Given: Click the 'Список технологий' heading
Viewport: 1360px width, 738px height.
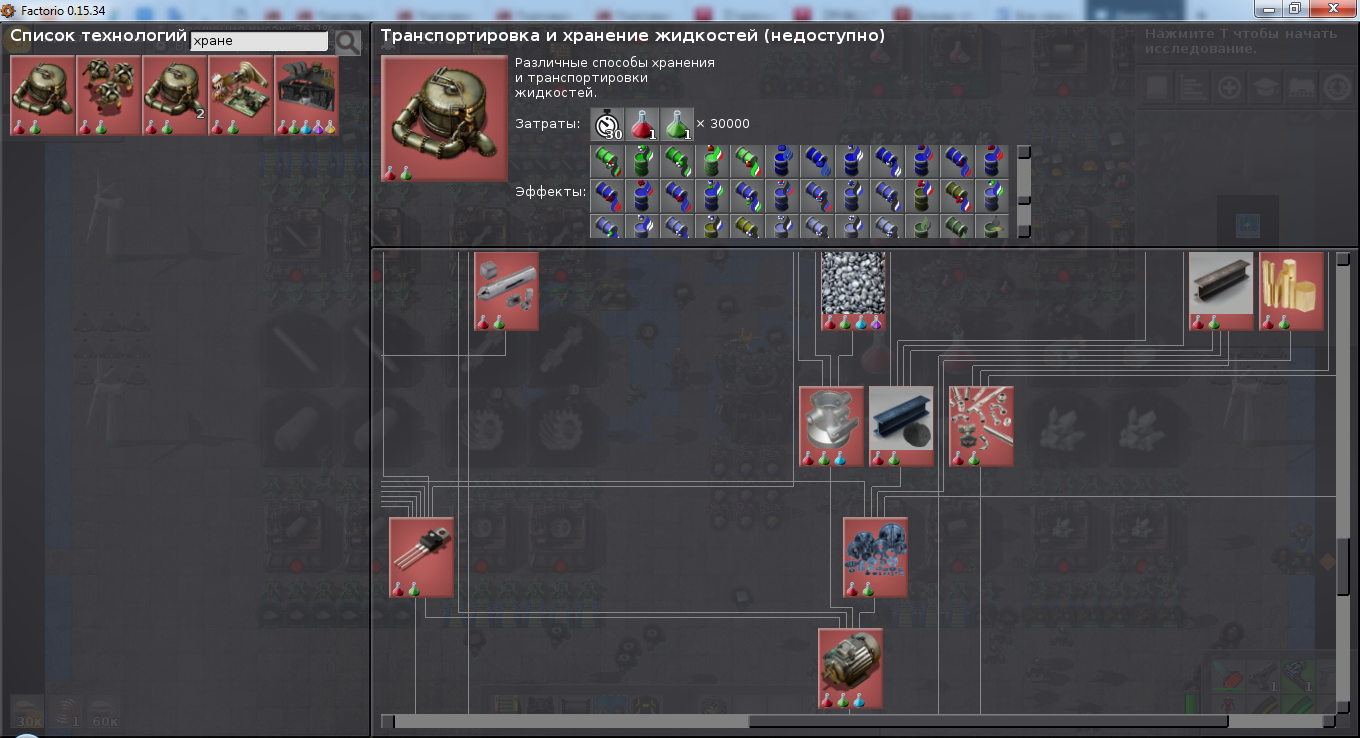Looking at the screenshot, I should click(98, 35).
